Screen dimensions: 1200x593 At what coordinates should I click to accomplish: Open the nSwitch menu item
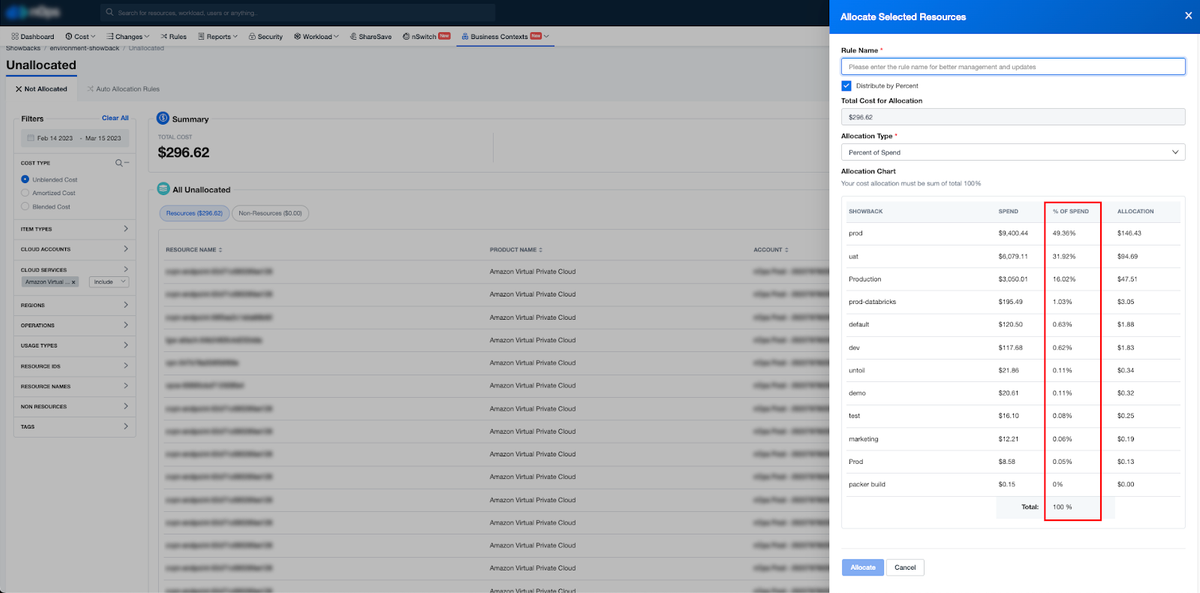(427, 36)
